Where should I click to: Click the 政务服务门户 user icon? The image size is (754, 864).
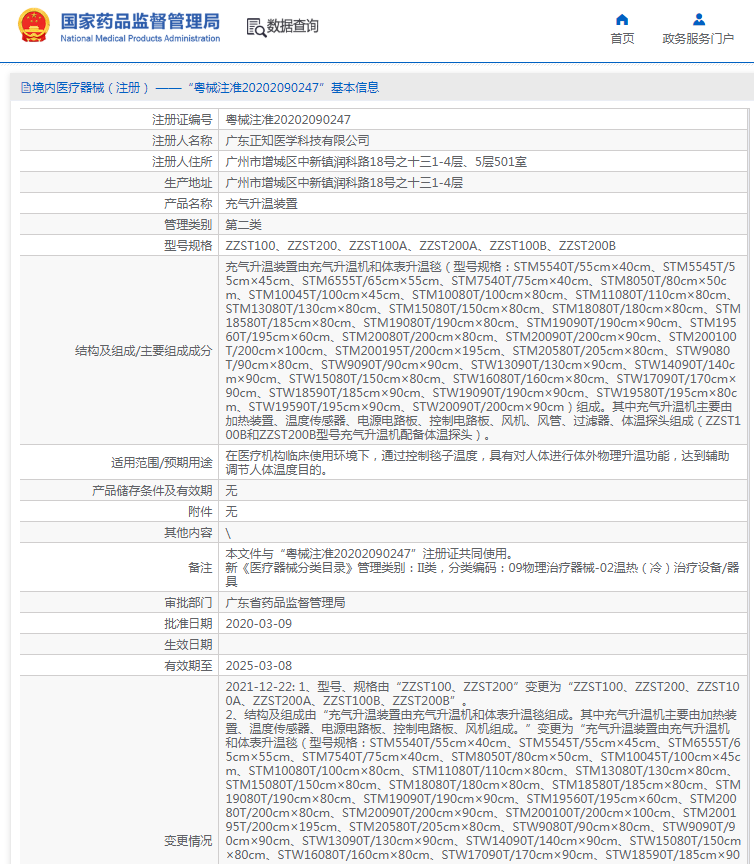(x=699, y=20)
